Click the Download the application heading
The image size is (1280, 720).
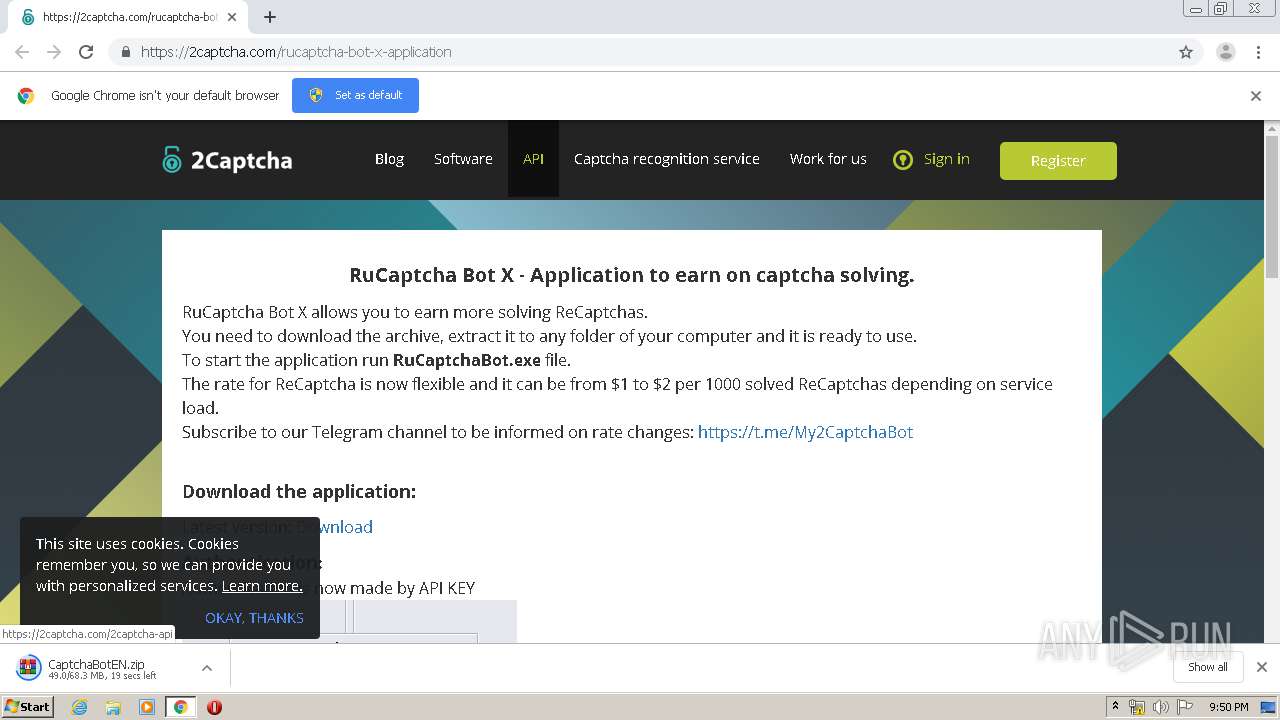click(299, 491)
